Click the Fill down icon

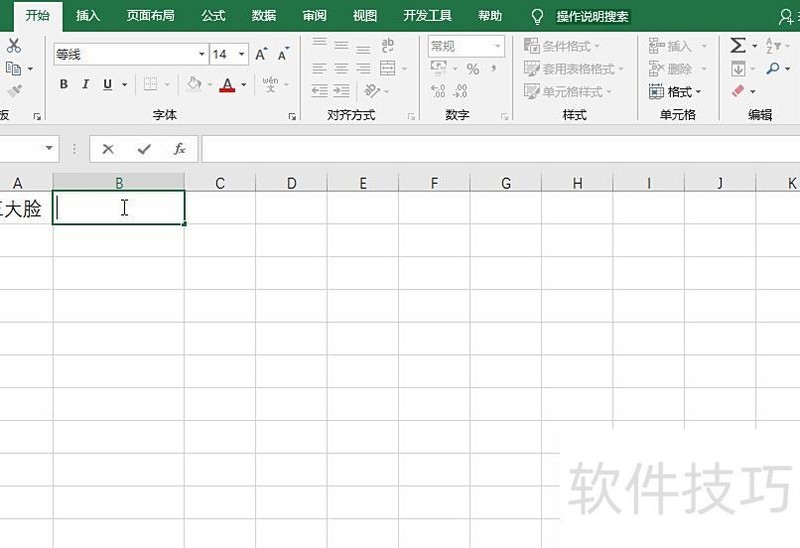coord(738,68)
